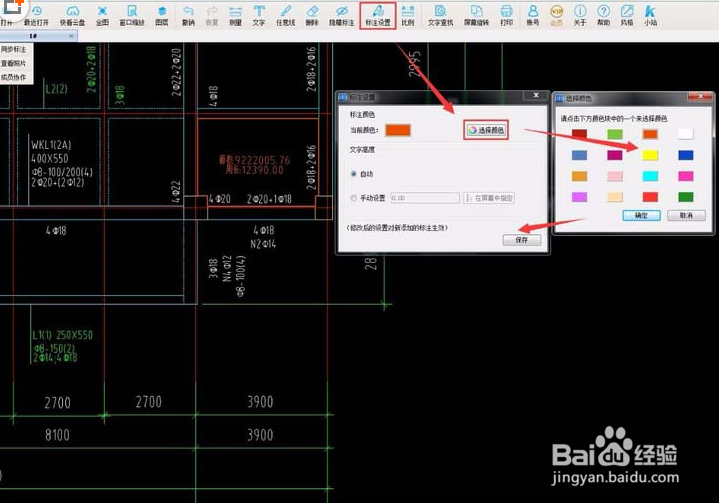719x503 pixels.
Task: Click the 全图 full view icon
Action: click(102, 15)
